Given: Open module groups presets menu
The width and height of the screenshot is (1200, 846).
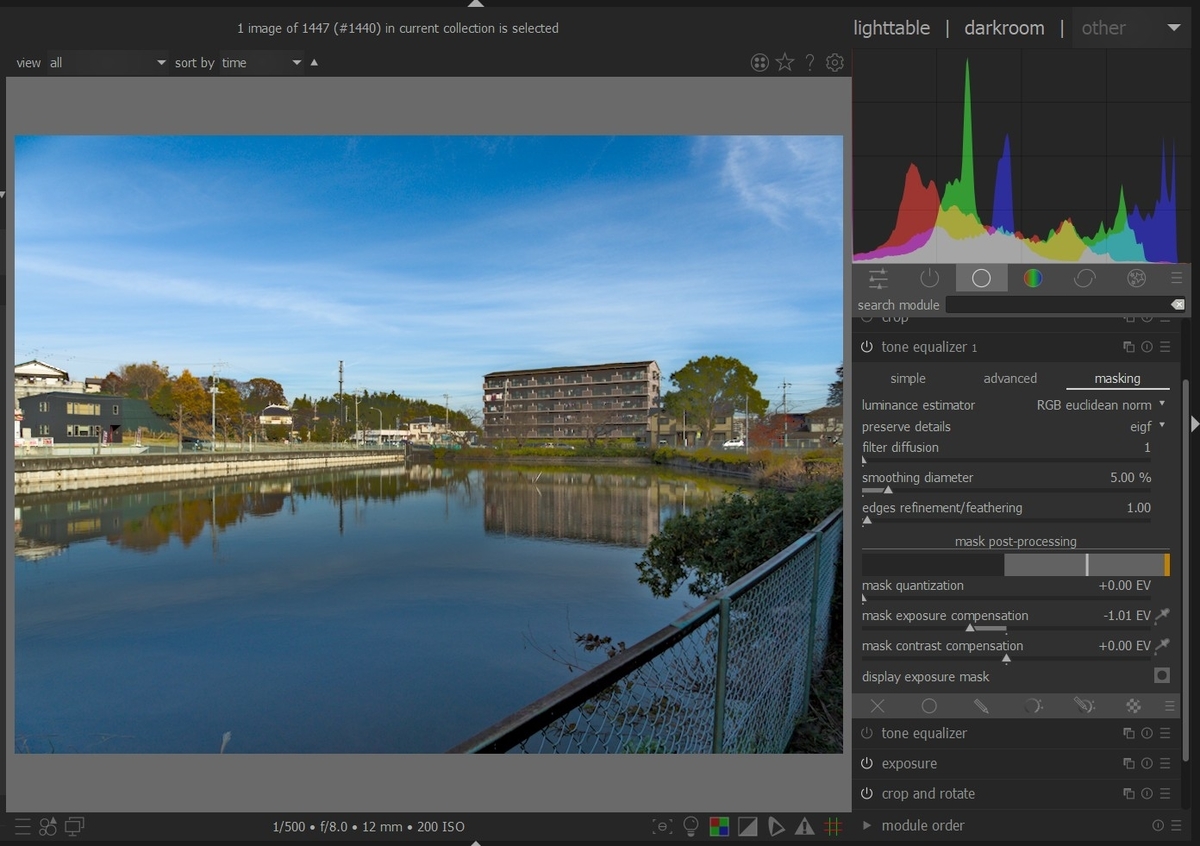Looking at the screenshot, I should coord(1176,278).
